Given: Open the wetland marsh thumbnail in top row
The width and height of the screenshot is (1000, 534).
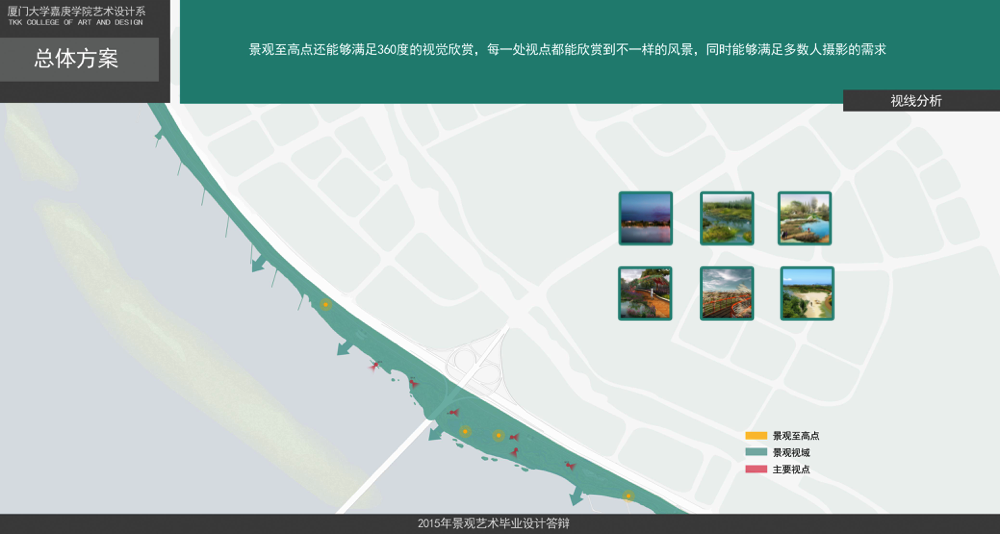Looking at the screenshot, I should click(726, 218).
